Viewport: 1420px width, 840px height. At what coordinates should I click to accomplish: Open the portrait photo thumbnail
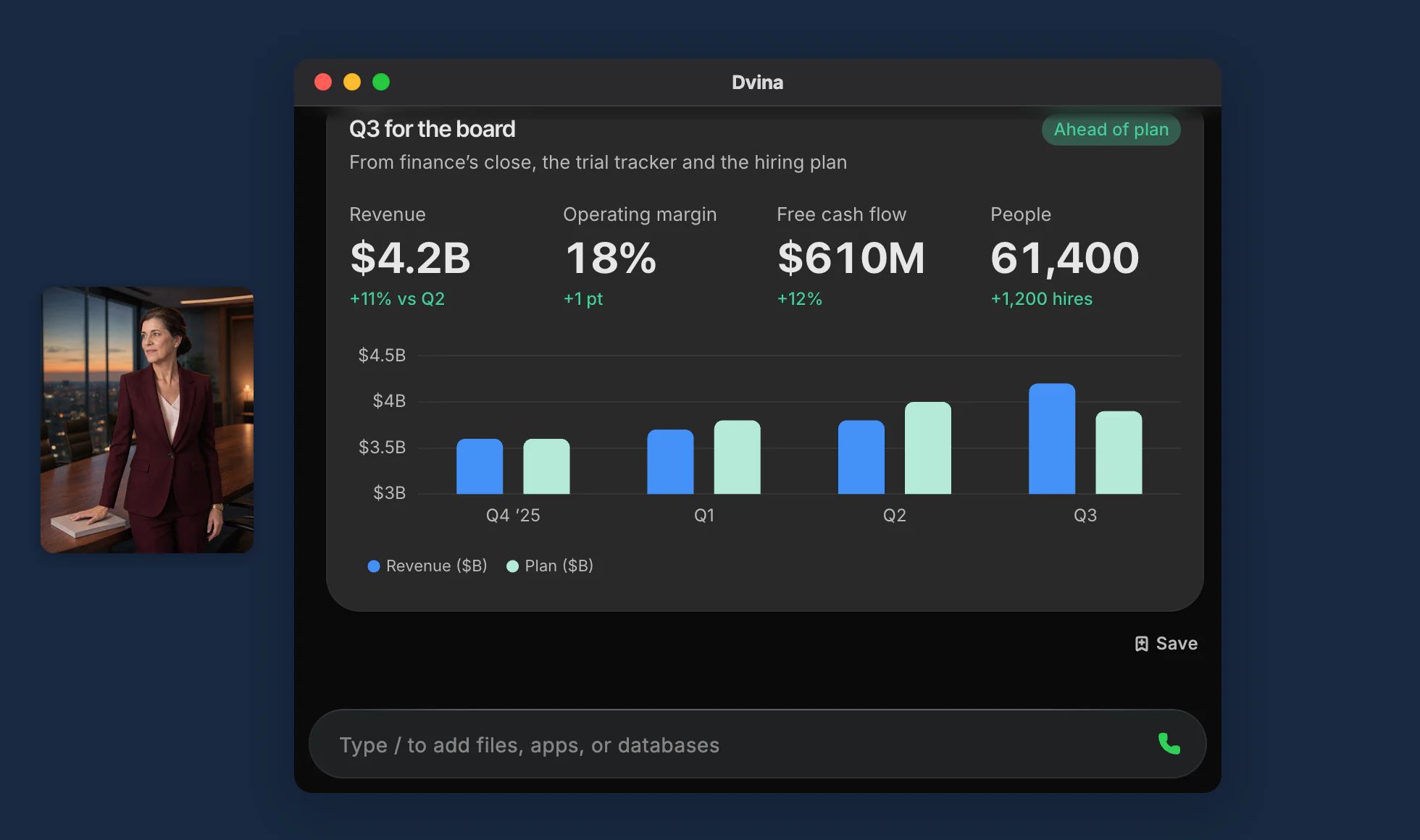[147, 420]
